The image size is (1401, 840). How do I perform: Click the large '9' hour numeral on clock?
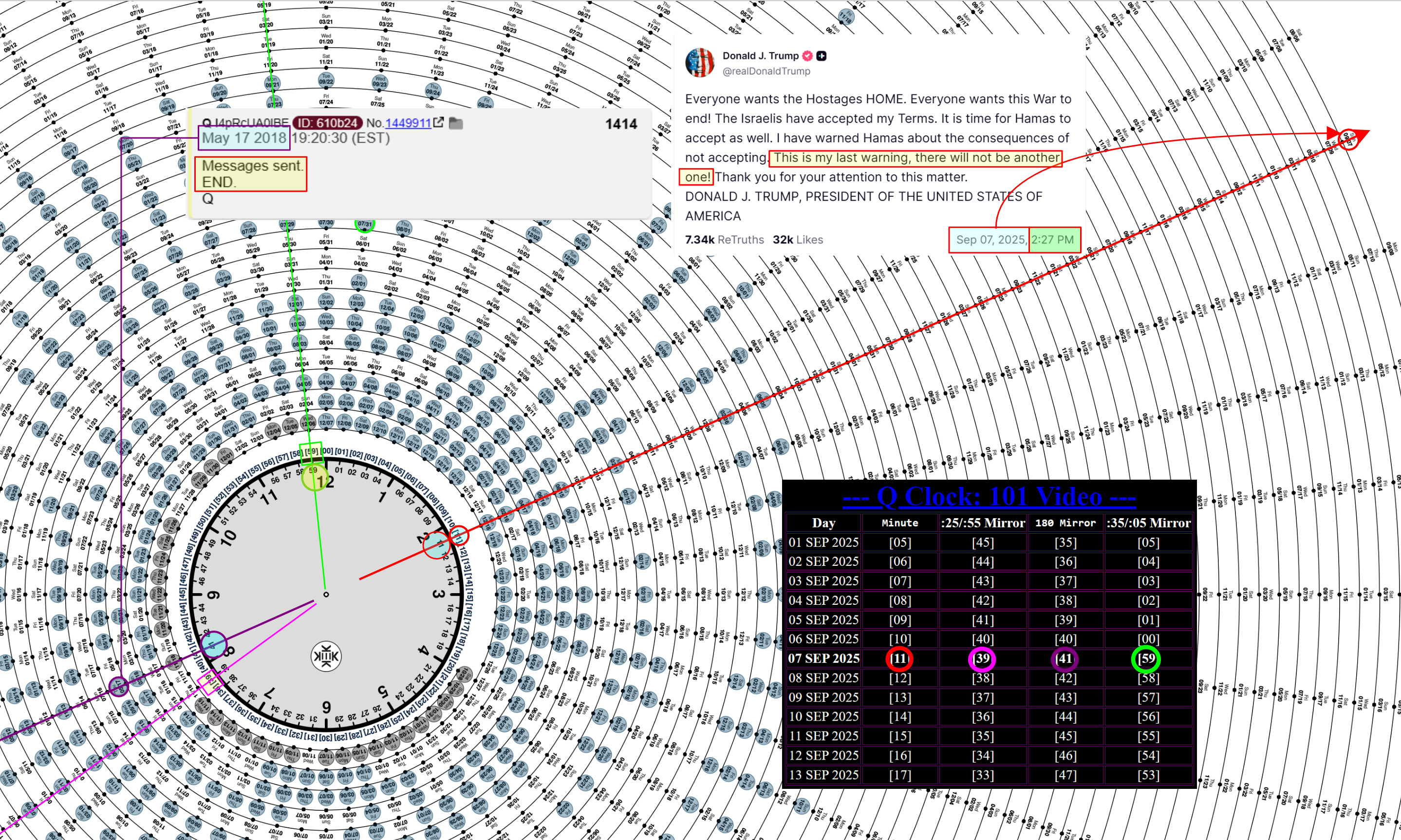click(x=213, y=595)
